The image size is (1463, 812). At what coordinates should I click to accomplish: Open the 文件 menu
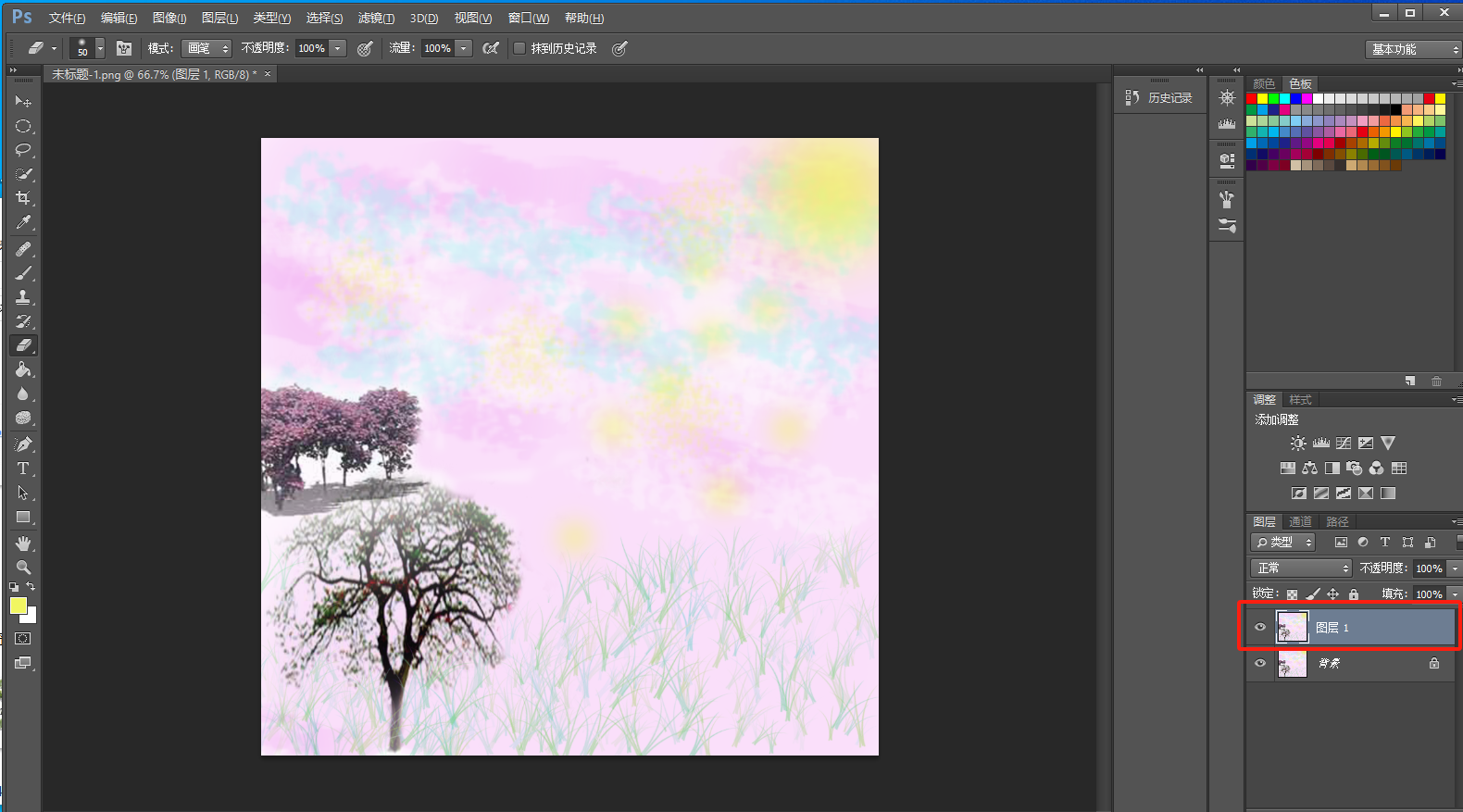[x=67, y=19]
